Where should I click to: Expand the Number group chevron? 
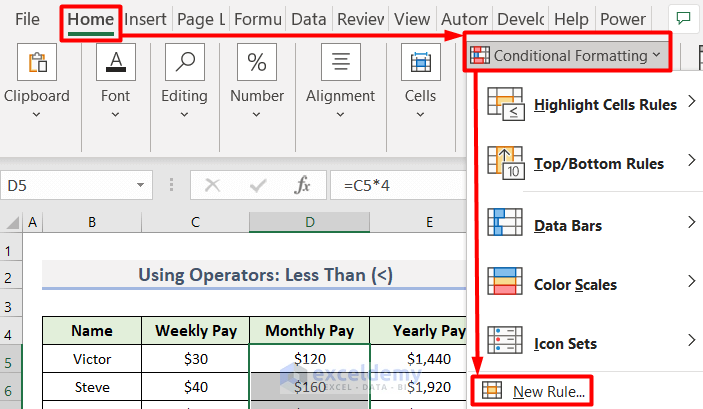pos(256,115)
